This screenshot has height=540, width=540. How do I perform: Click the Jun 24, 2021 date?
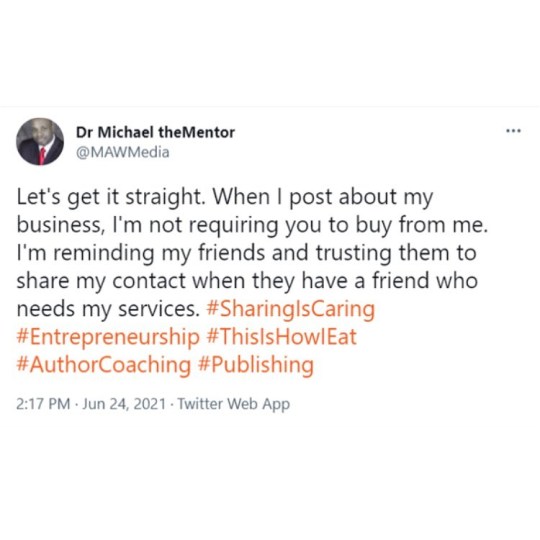point(124,404)
